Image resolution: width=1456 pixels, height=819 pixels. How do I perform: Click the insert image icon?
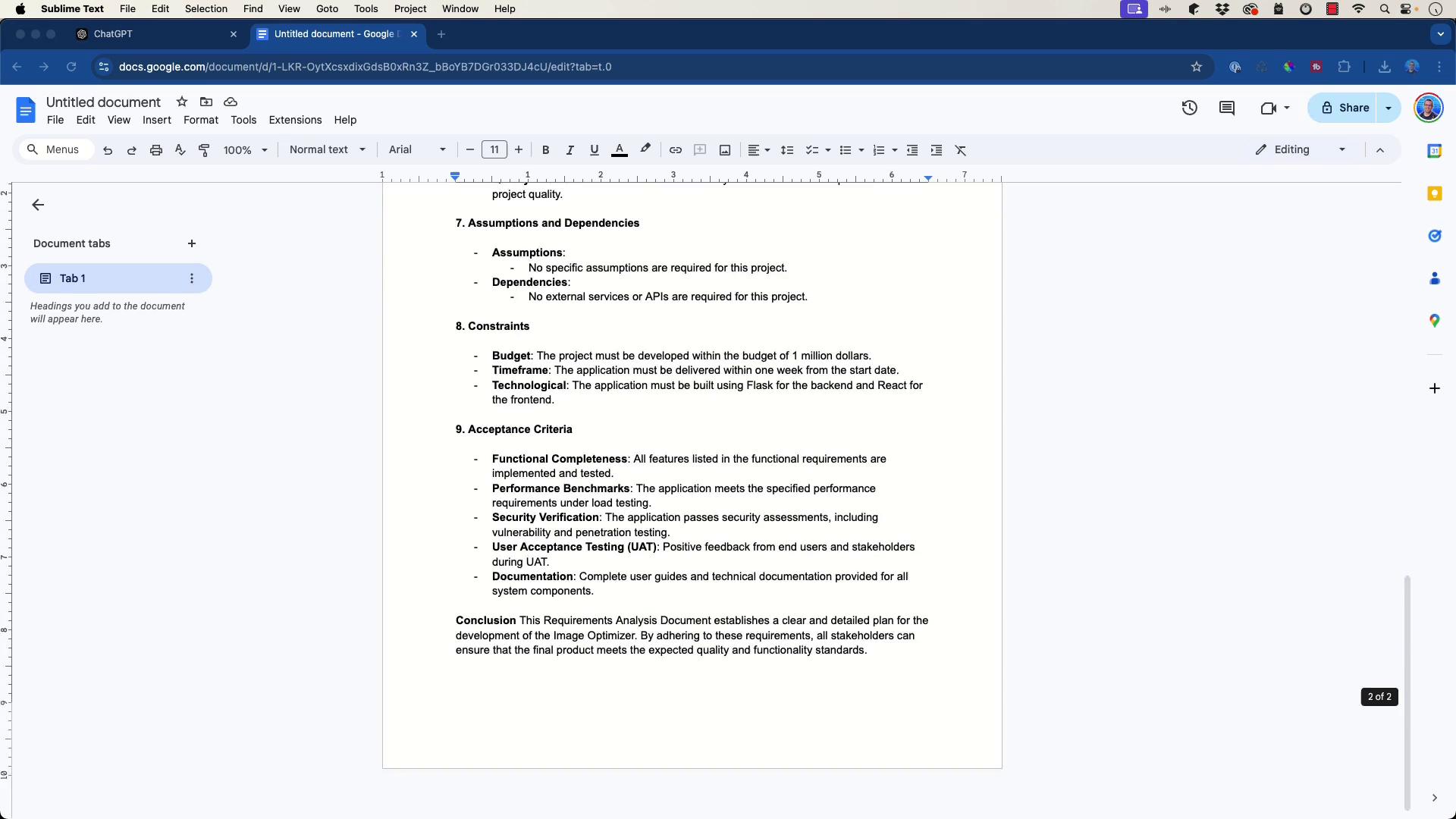(x=725, y=150)
